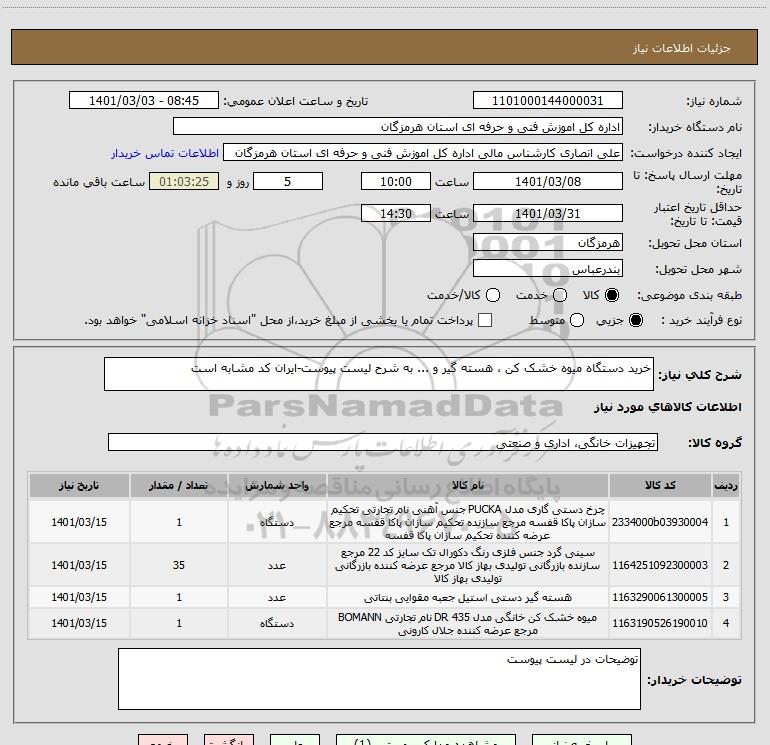
Task: Select the کالا radio button
Action: click(612, 295)
